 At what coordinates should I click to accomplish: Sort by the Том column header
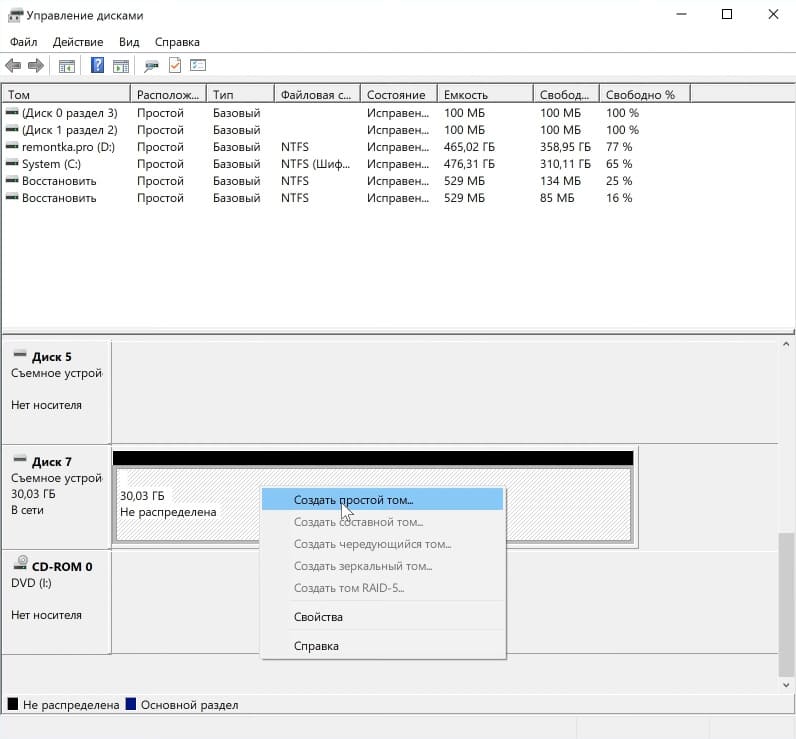pos(66,94)
